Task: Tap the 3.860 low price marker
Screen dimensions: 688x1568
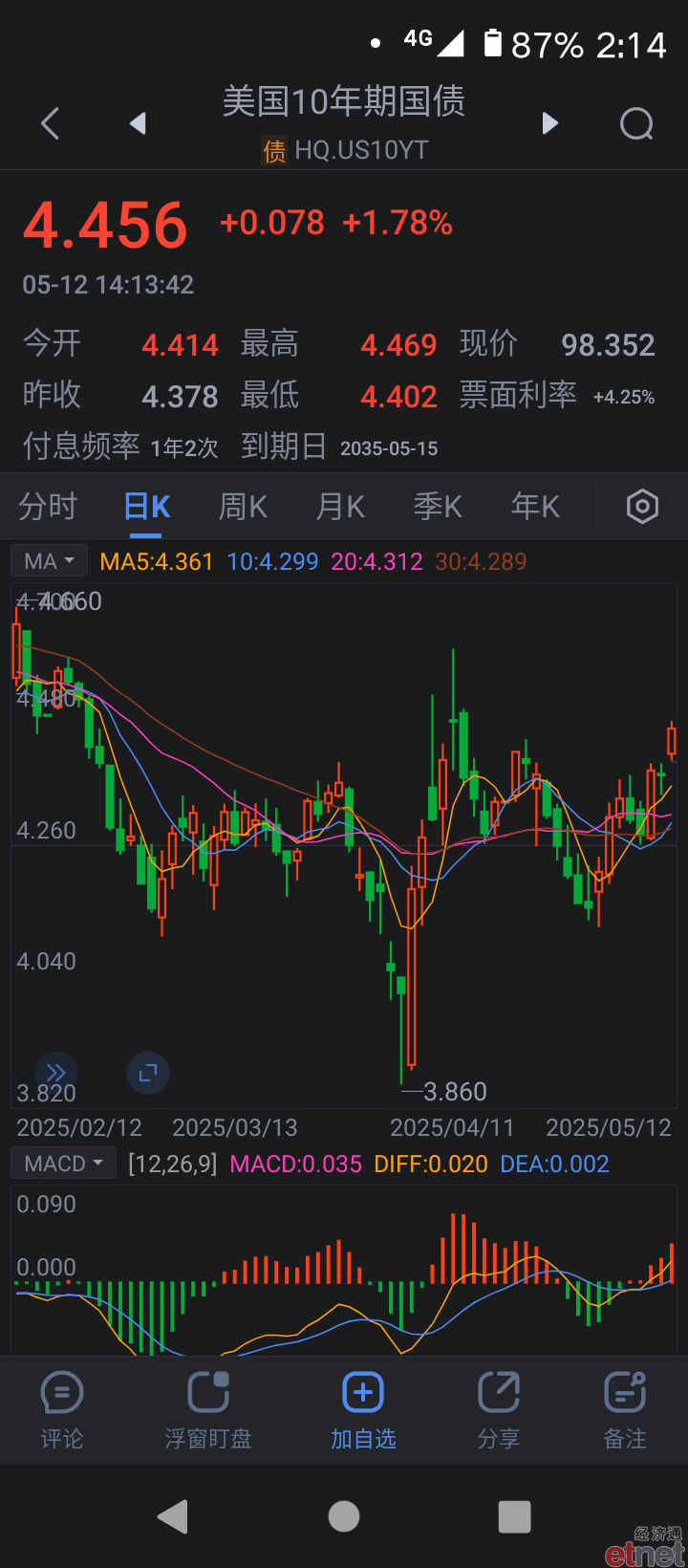Action: [x=455, y=1092]
